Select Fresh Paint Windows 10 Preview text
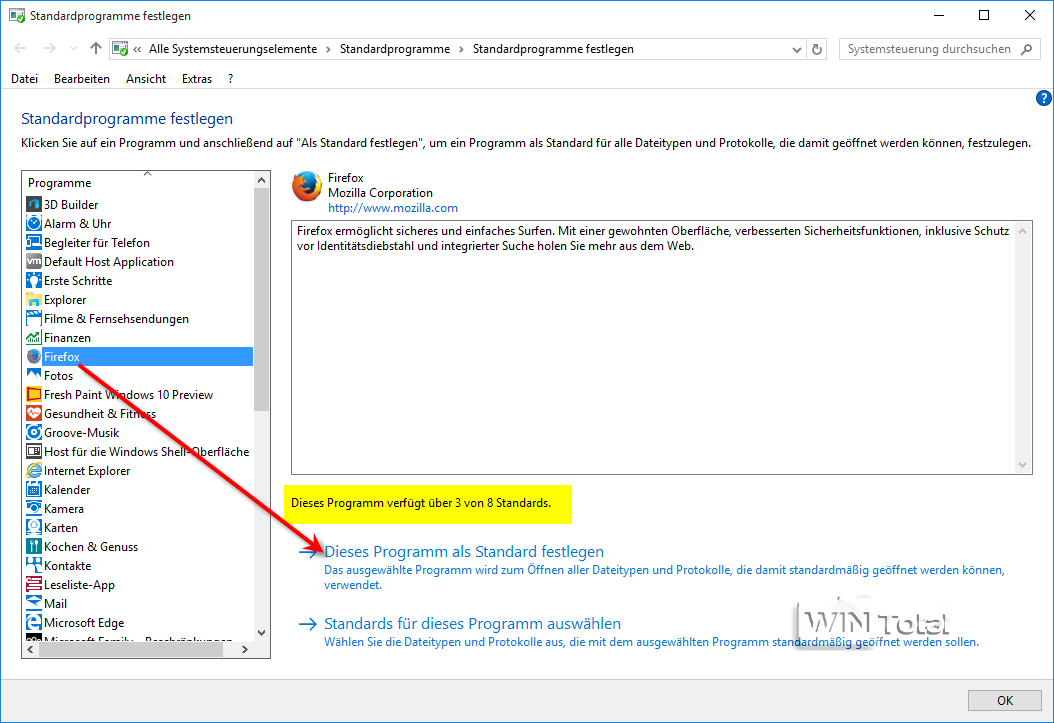 (128, 394)
